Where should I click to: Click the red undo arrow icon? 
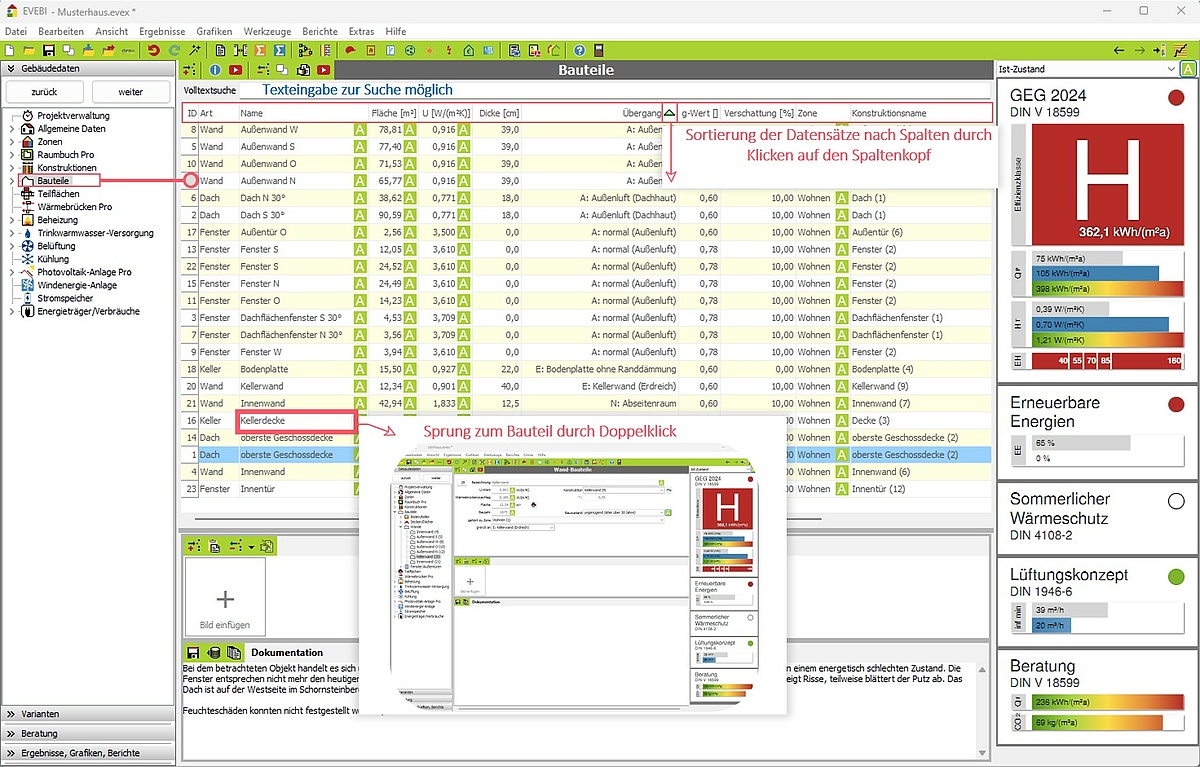(x=153, y=50)
